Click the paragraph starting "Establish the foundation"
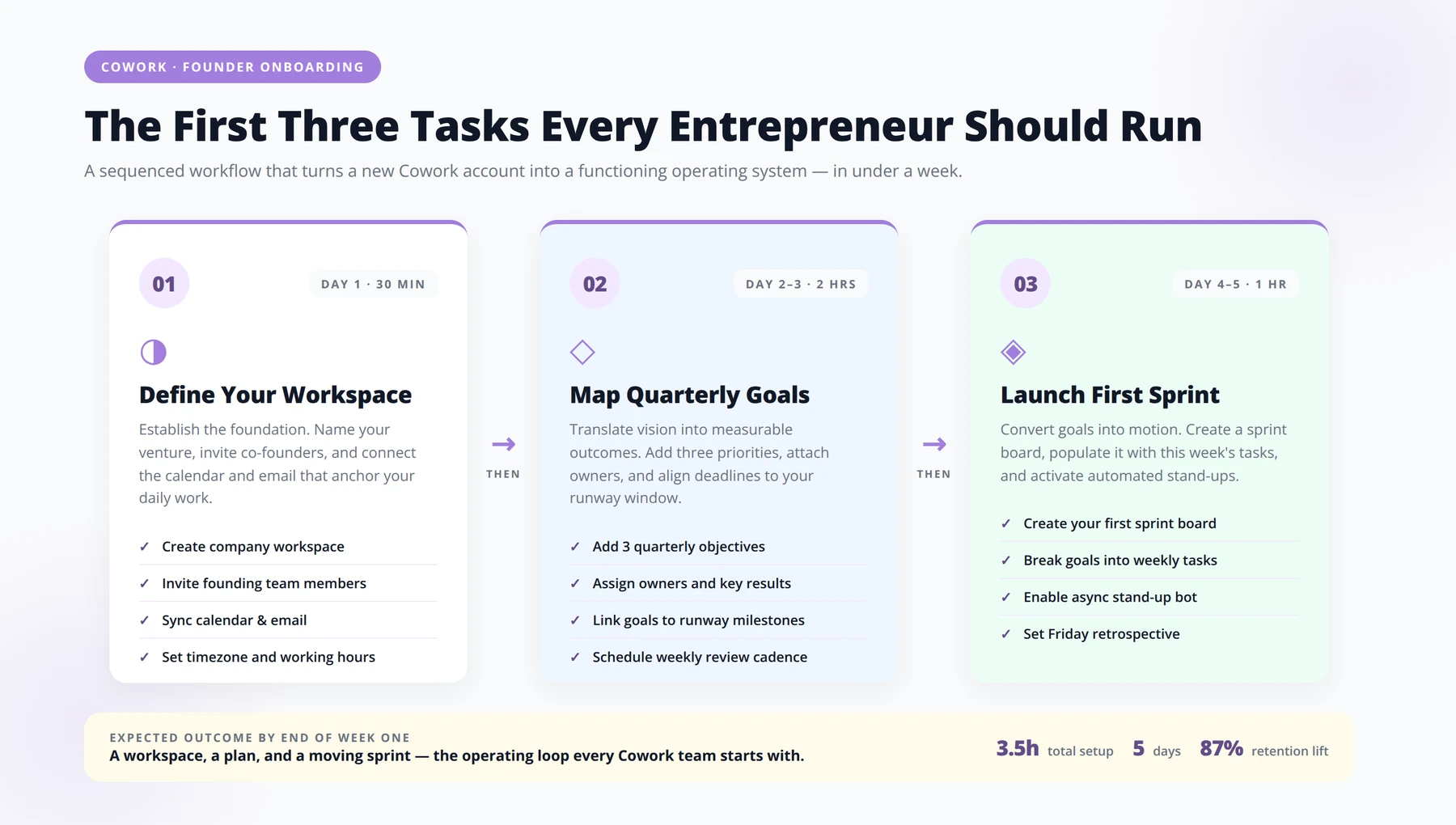This screenshot has height=825, width=1456. coord(277,463)
